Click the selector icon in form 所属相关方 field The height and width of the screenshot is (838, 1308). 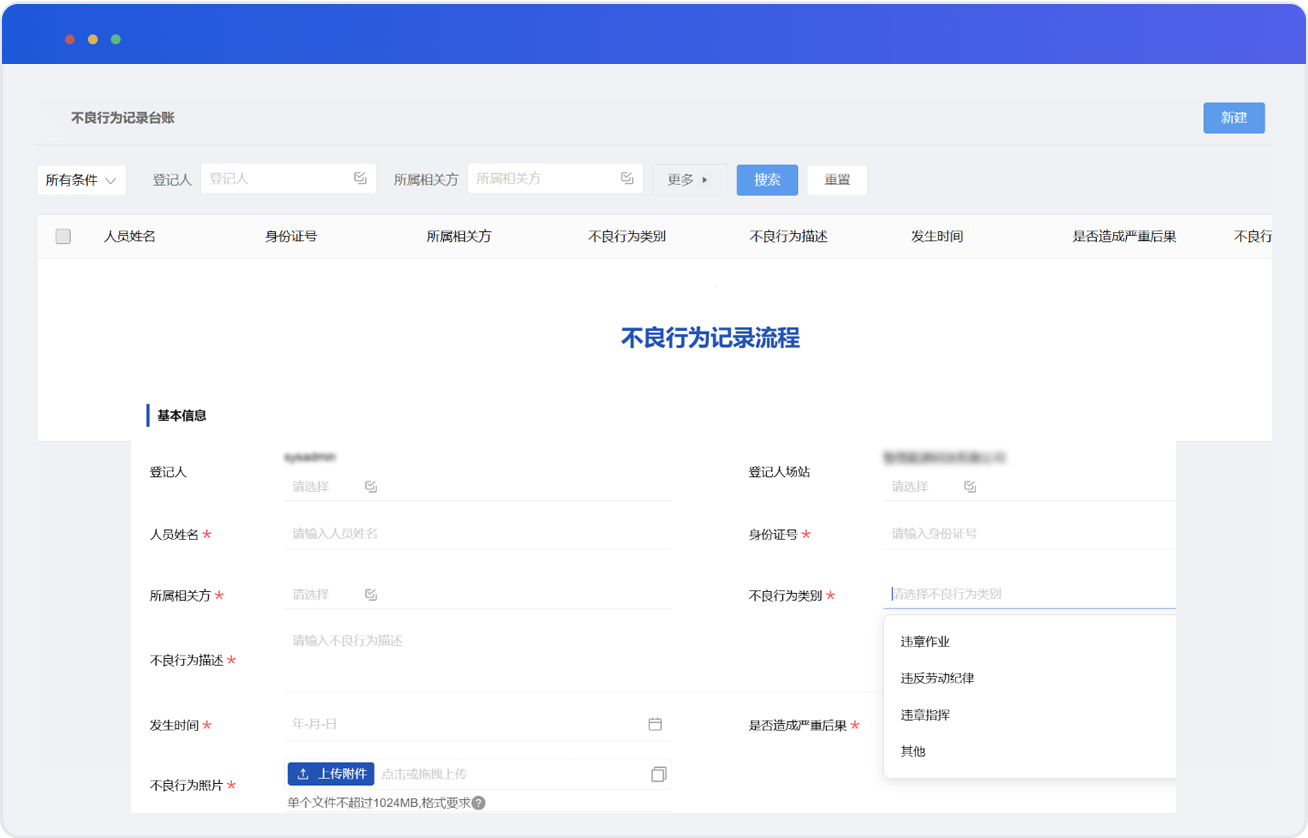pos(371,595)
